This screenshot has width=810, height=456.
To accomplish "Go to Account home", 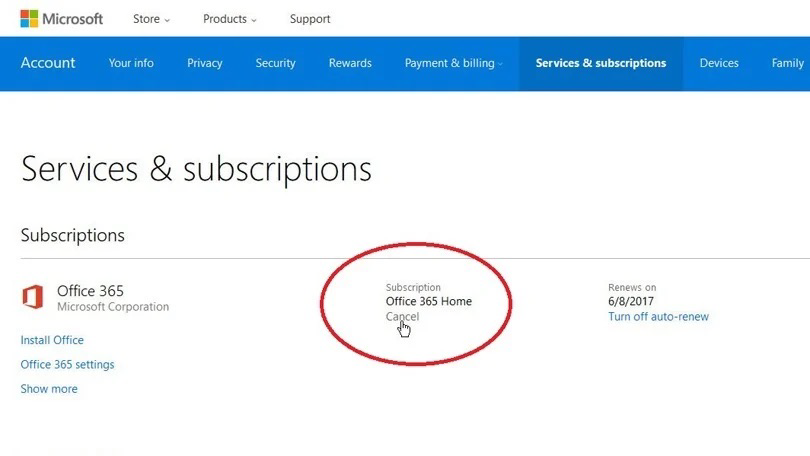I will click(x=48, y=63).
